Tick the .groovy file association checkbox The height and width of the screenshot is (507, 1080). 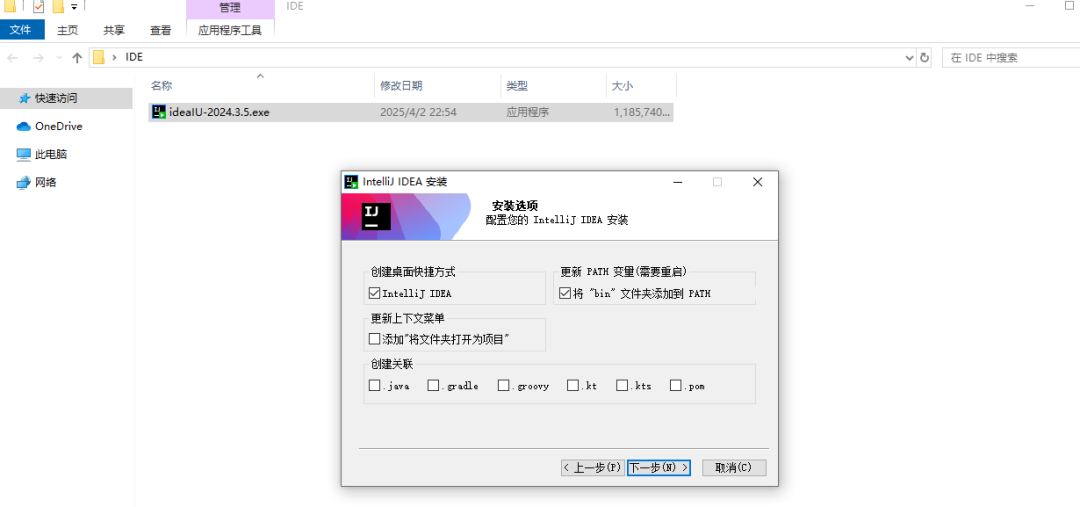click(x=503, y=386)
